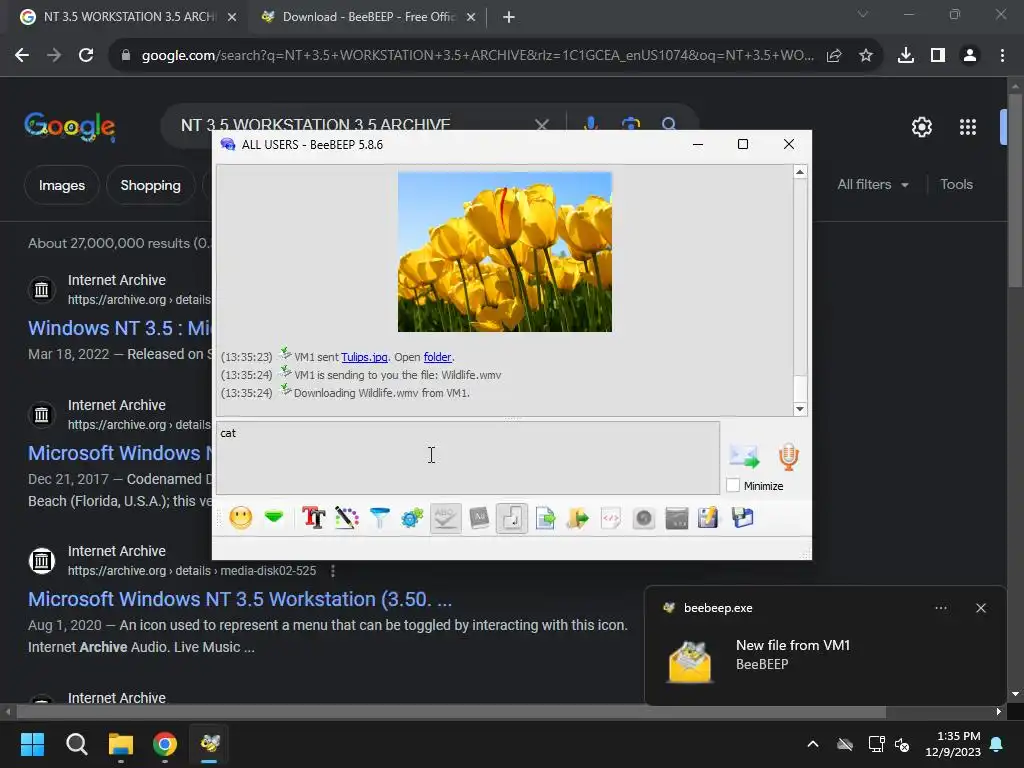Share this page via the address bar icon

[x=834, y=56]
